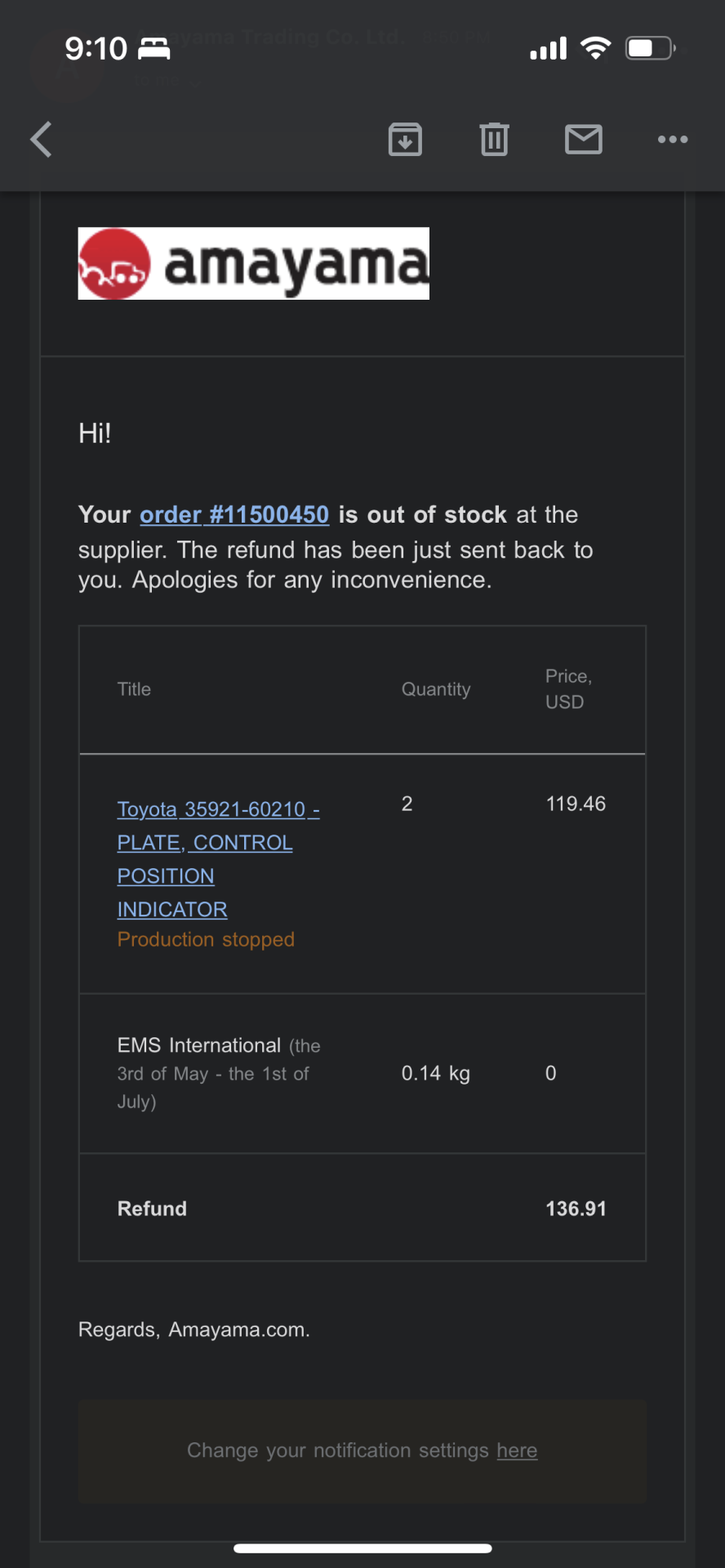Tap the EMS International shipping row
The image size is (725, 1568).
tap(362, 1073)
